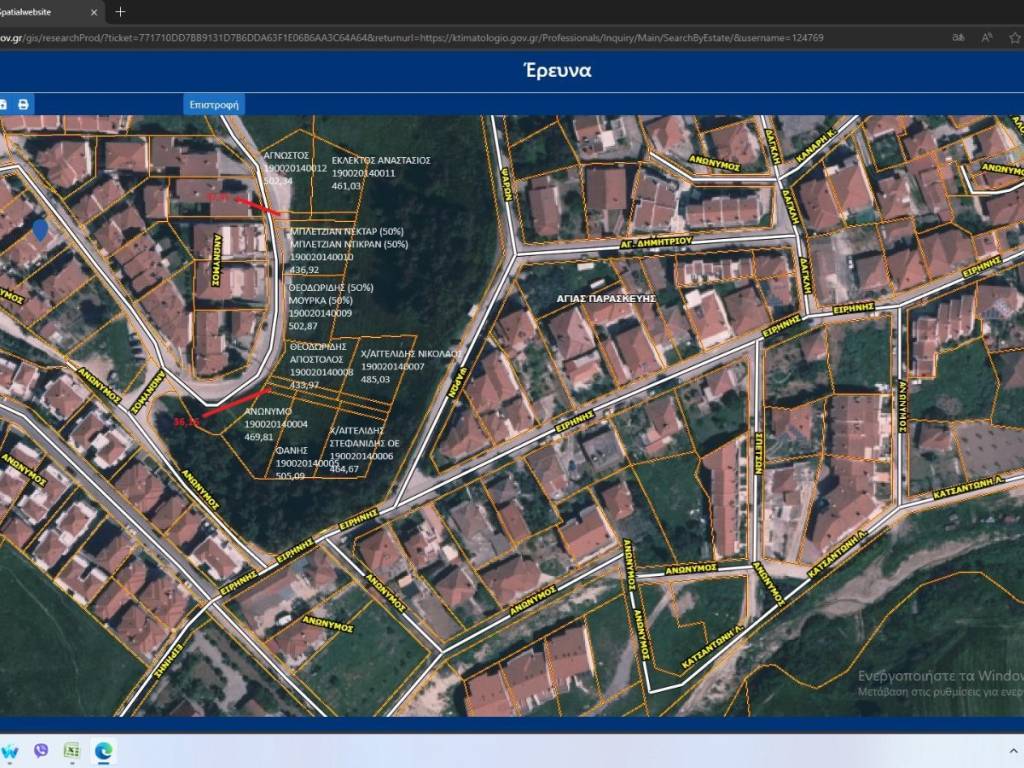
Task: Click the print icon in the map toolbar
Action: (x=23, y=104)
